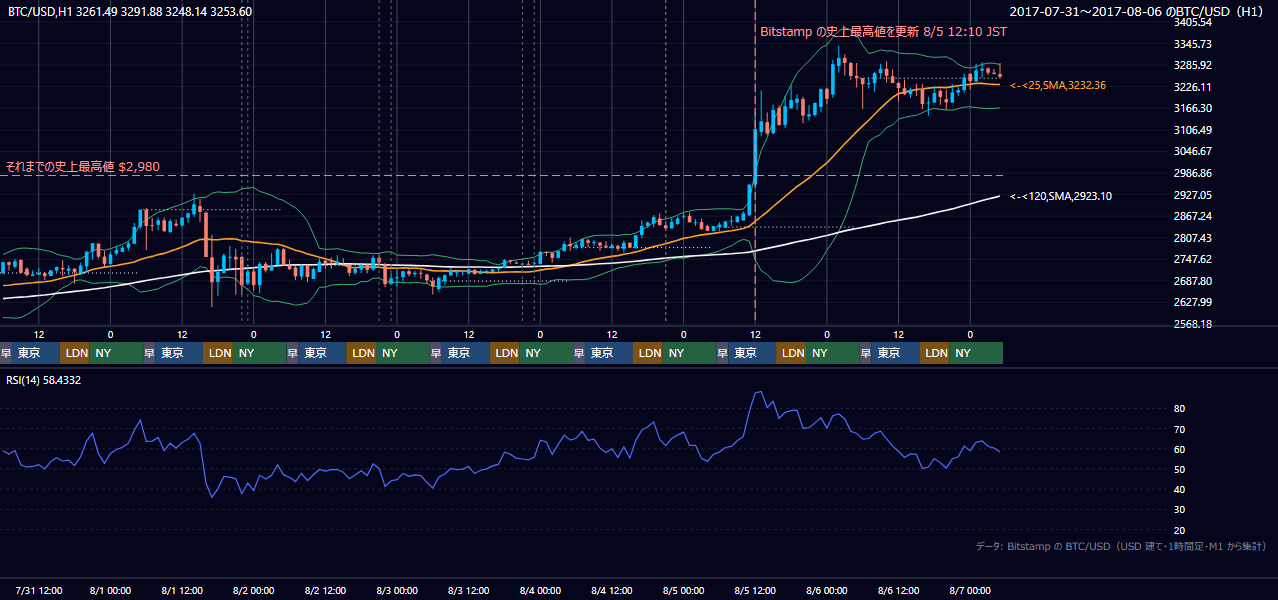Click the Bitstamp 史上最高値を更新 annotation

pyautogui.click(x=884, y=31)
